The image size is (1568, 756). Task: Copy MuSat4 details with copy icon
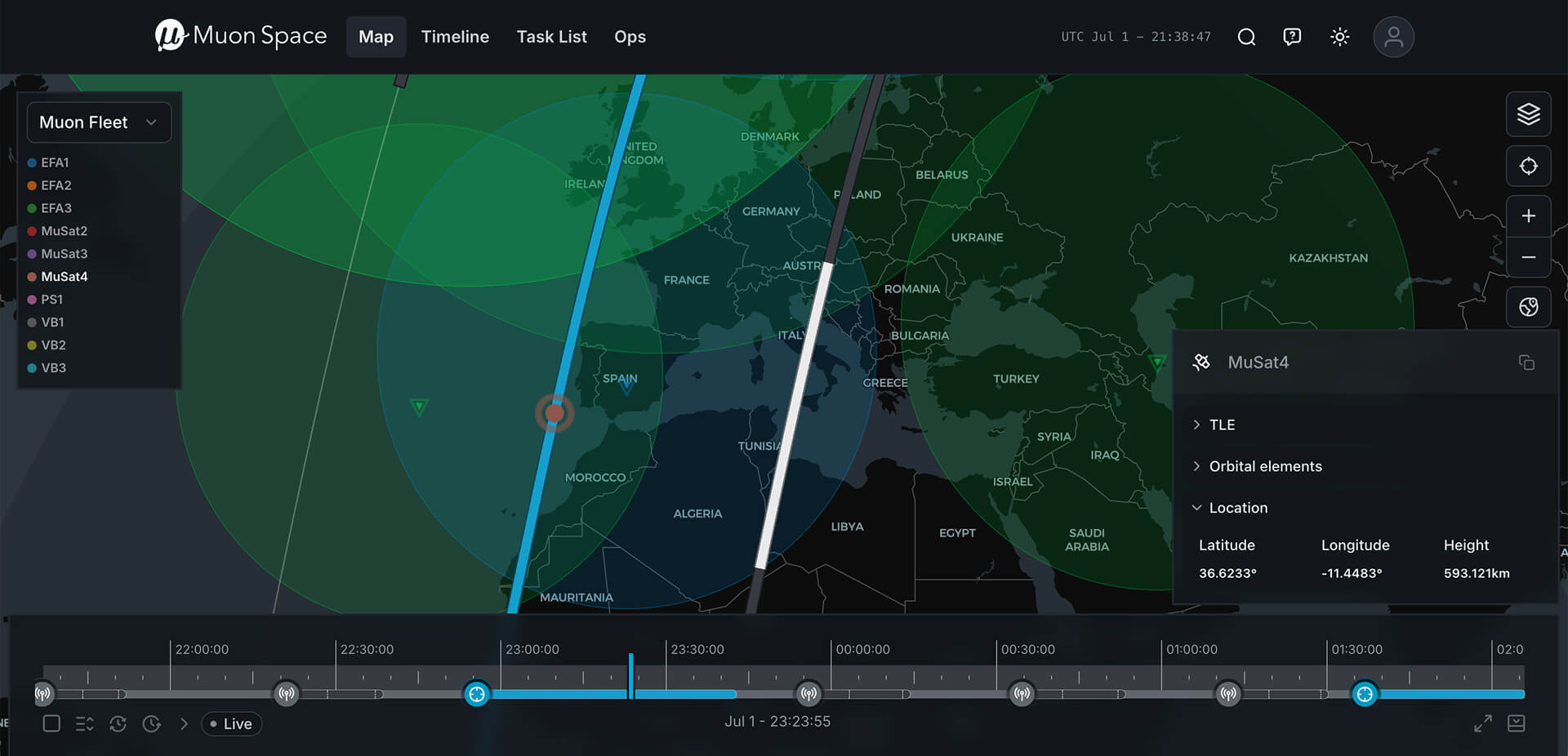pyautogui.click(x=1526, y=362)
